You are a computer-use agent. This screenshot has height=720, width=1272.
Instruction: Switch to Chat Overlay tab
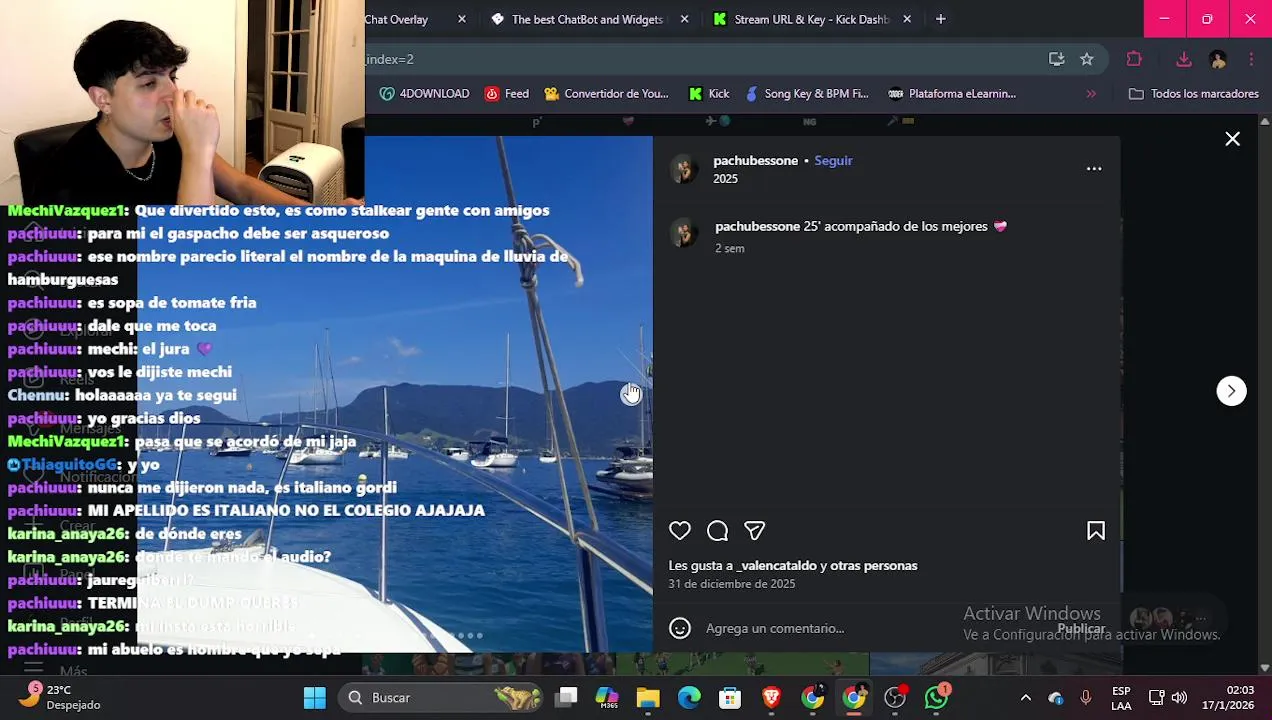click(x=396, y=19)
